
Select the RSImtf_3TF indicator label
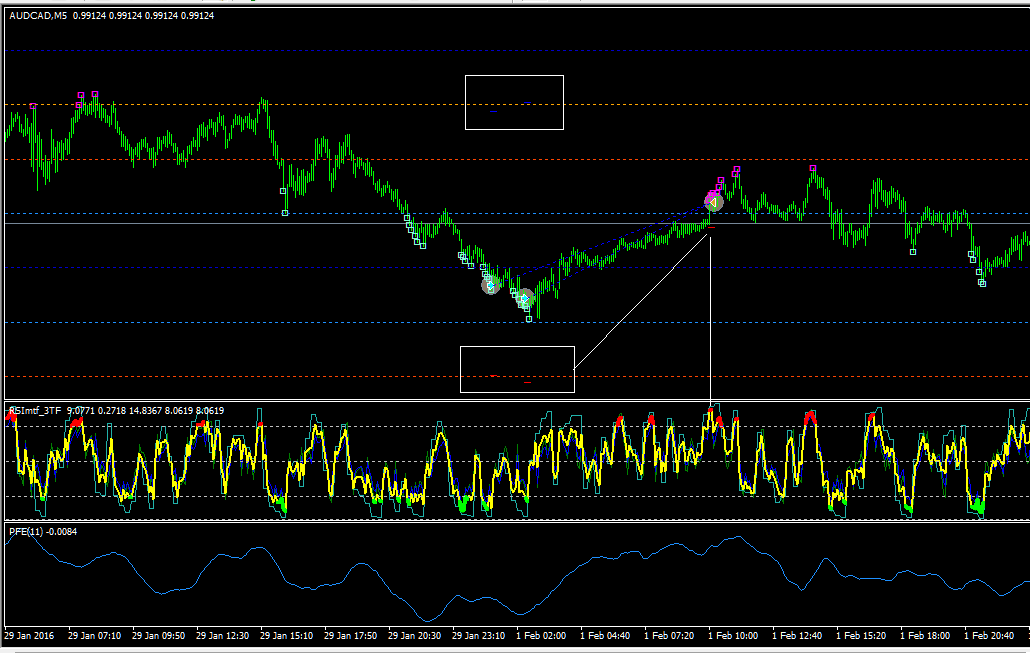pos(37,411)
